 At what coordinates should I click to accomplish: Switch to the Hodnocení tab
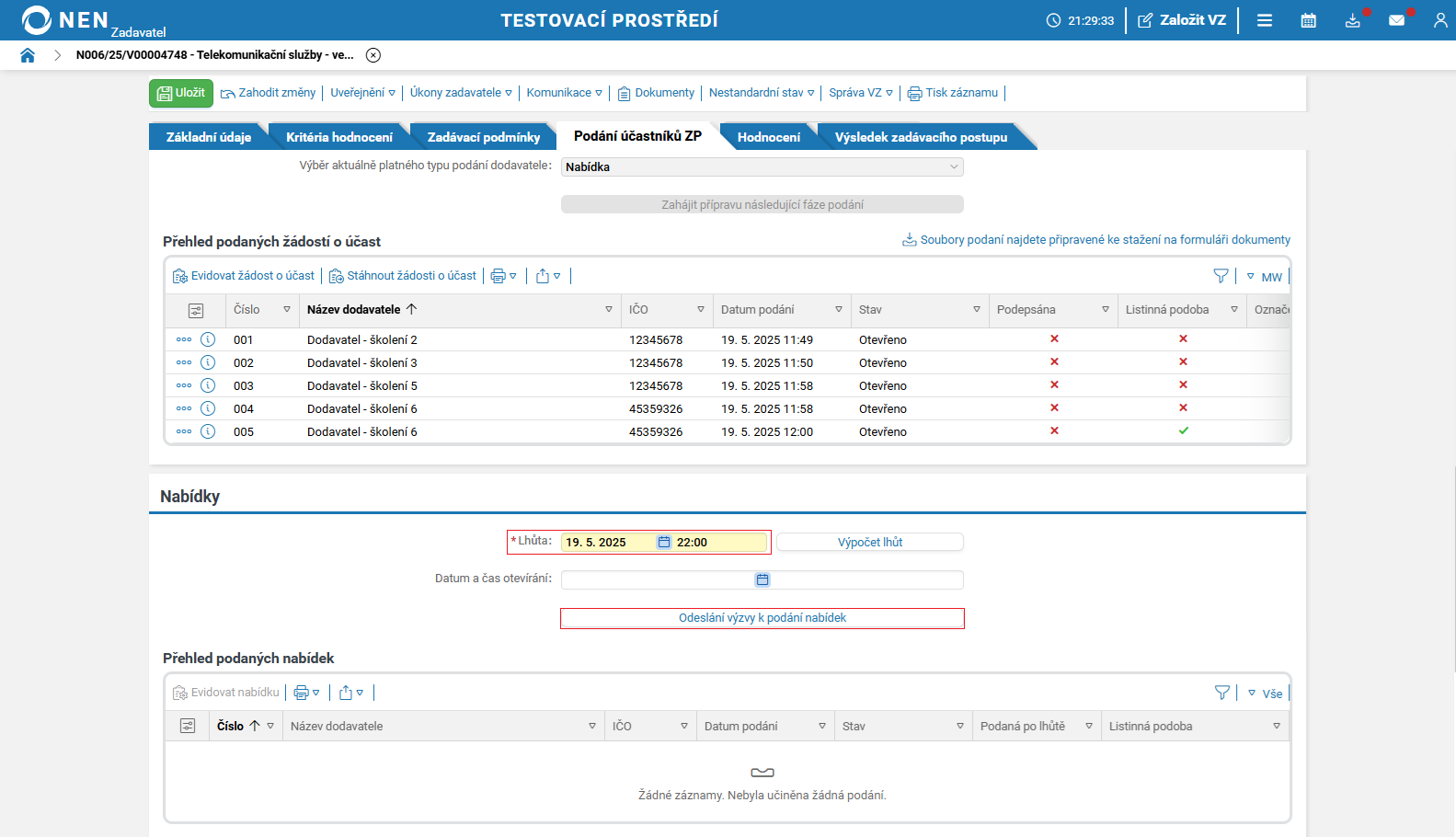click(x=768, y=137)
